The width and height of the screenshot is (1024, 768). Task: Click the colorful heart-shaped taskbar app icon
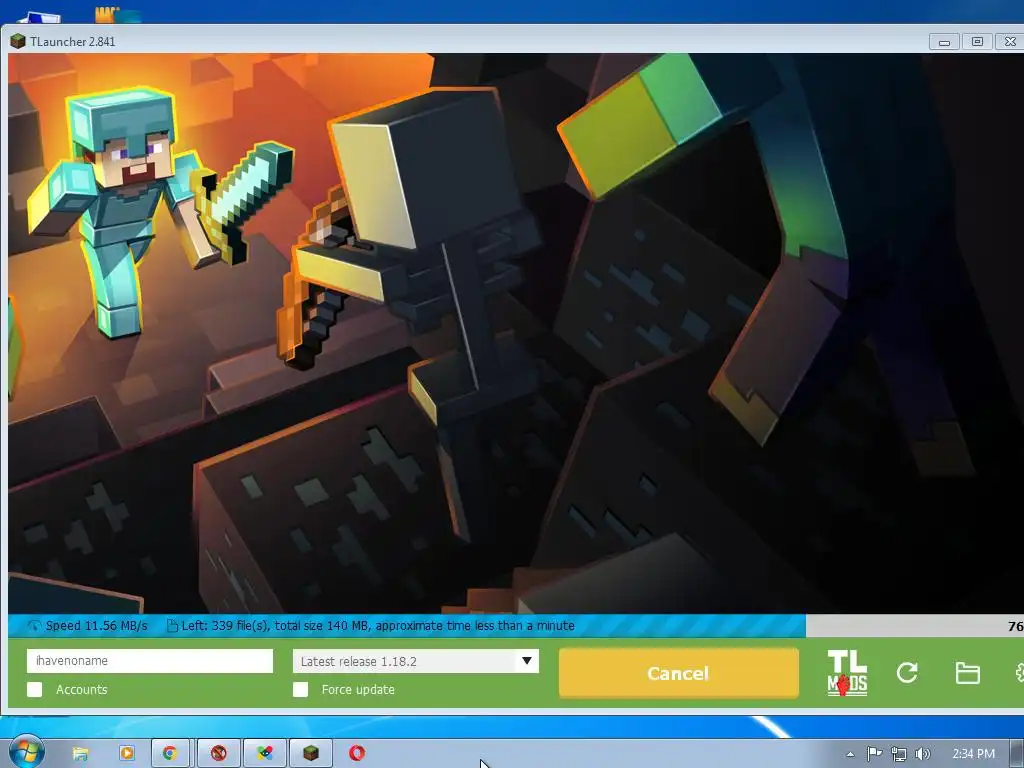point(264,754)
